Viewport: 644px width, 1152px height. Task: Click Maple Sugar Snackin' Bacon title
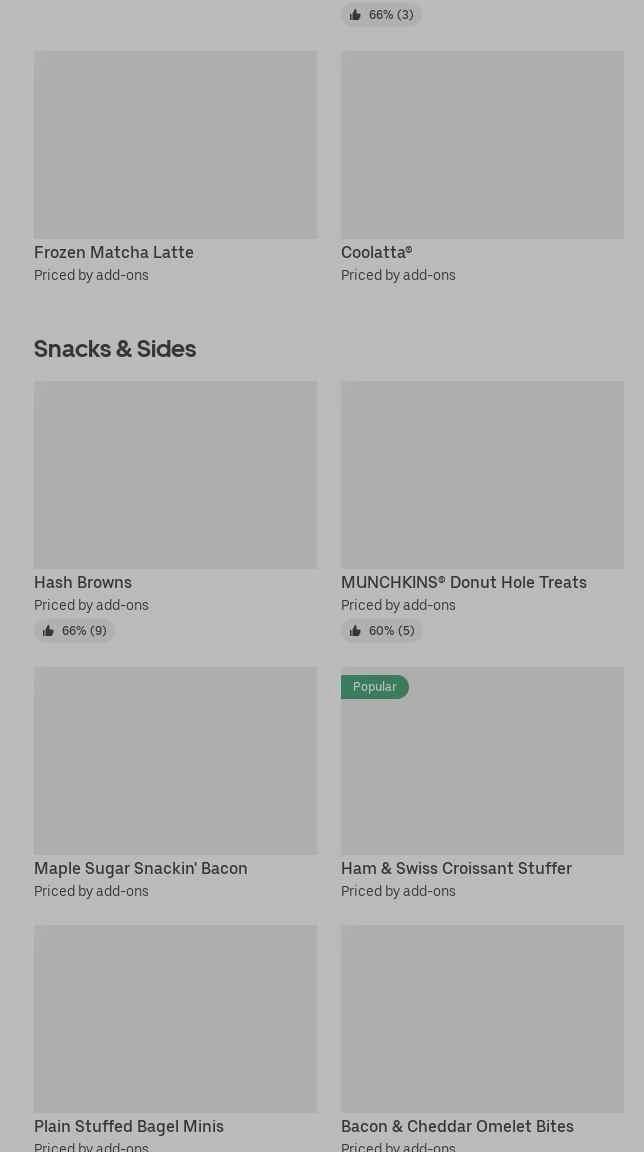click(x=141, y=869)
